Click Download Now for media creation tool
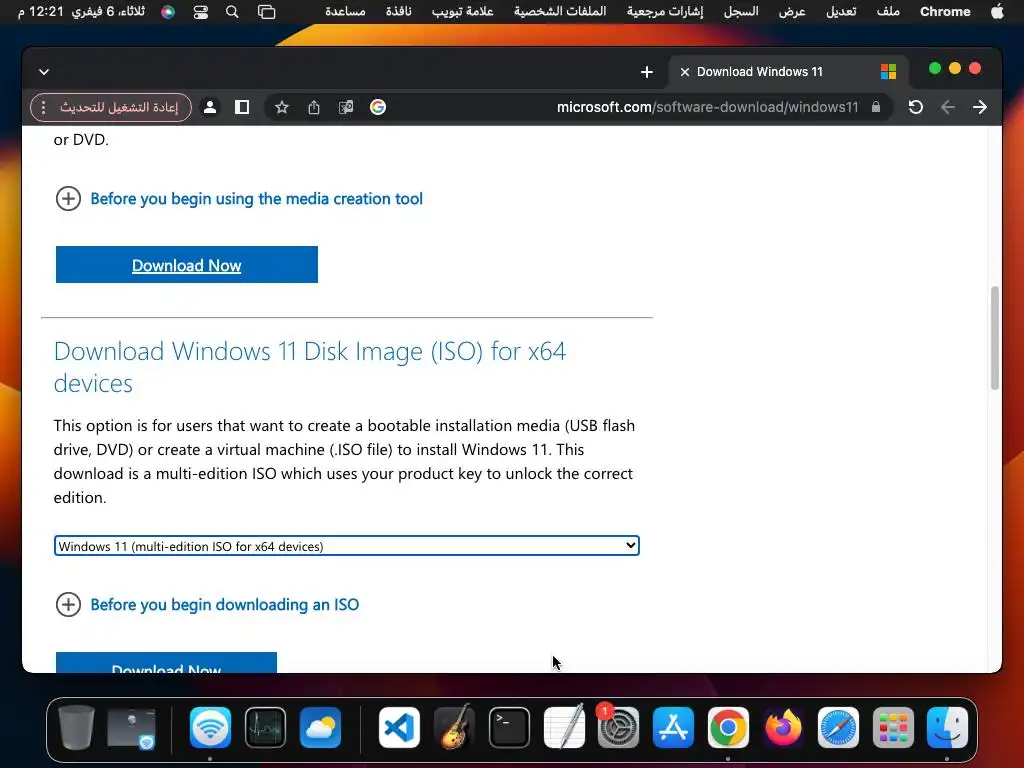 tap(187, 264)
